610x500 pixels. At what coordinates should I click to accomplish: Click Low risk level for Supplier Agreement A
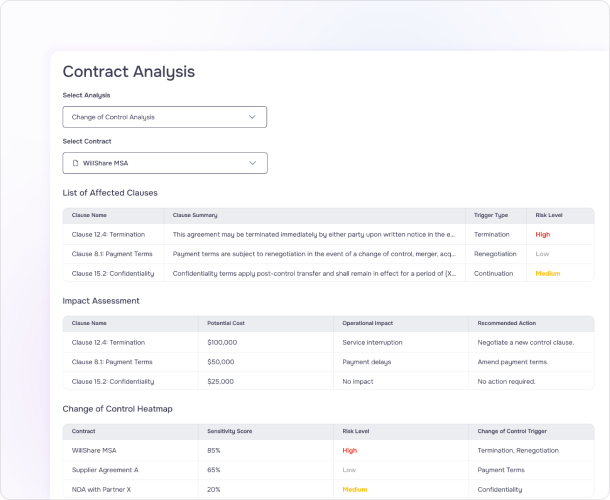click(x=349, y=470)
